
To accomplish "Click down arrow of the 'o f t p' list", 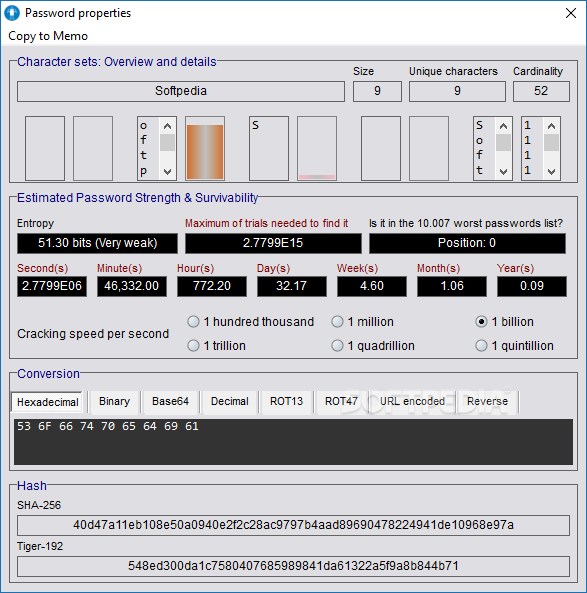I will 168,171.
